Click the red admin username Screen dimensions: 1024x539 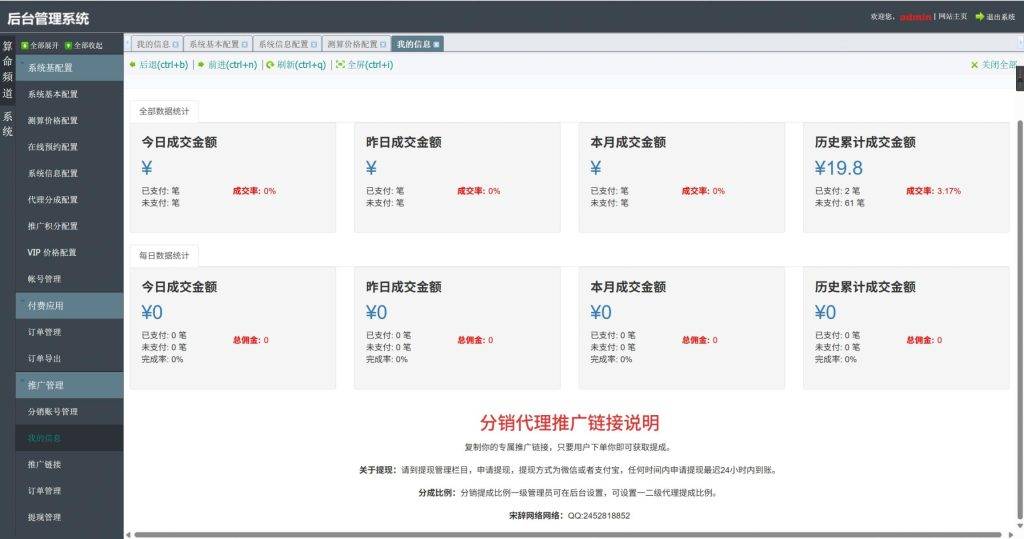[916, 17]
